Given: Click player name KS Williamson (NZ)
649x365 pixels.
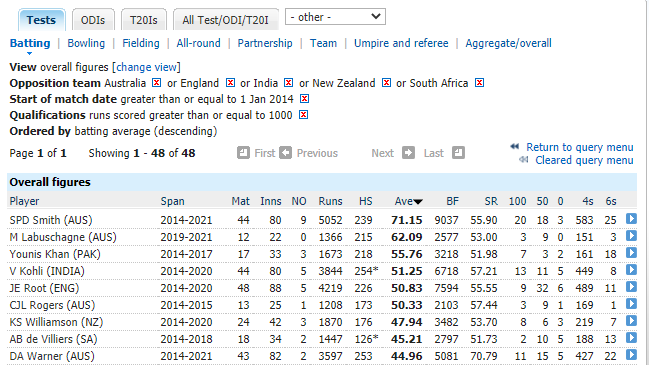Looking at the screenshot, I should [x=56, y=322].
